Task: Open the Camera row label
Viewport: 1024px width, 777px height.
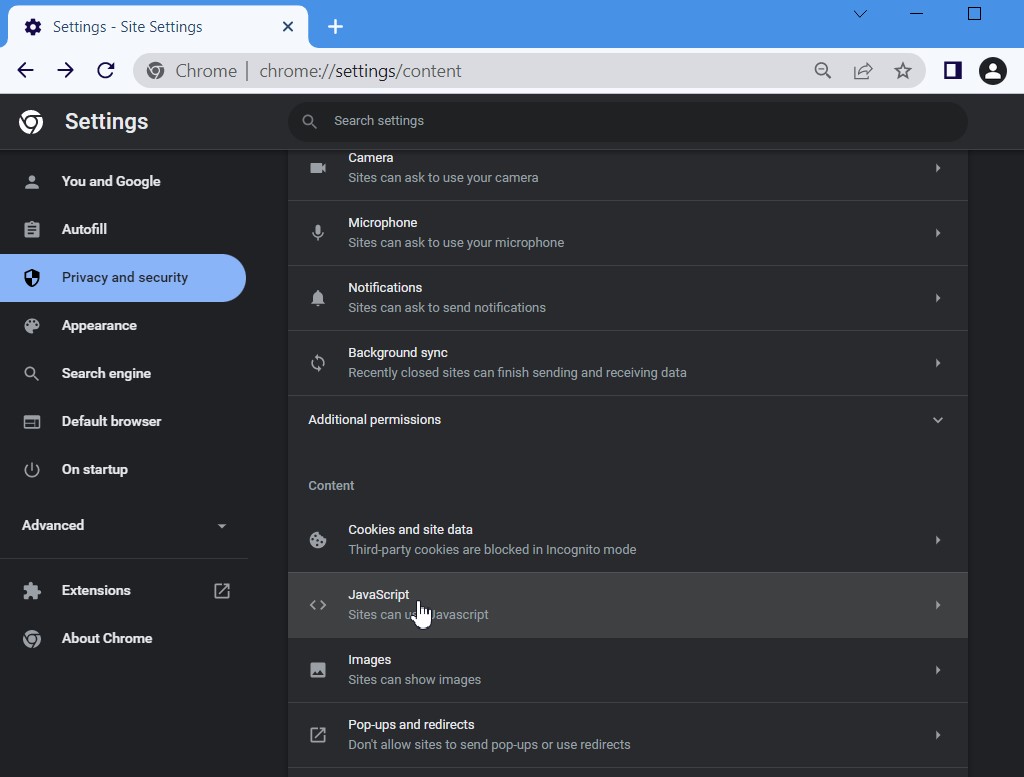Action: coord(370,158)
